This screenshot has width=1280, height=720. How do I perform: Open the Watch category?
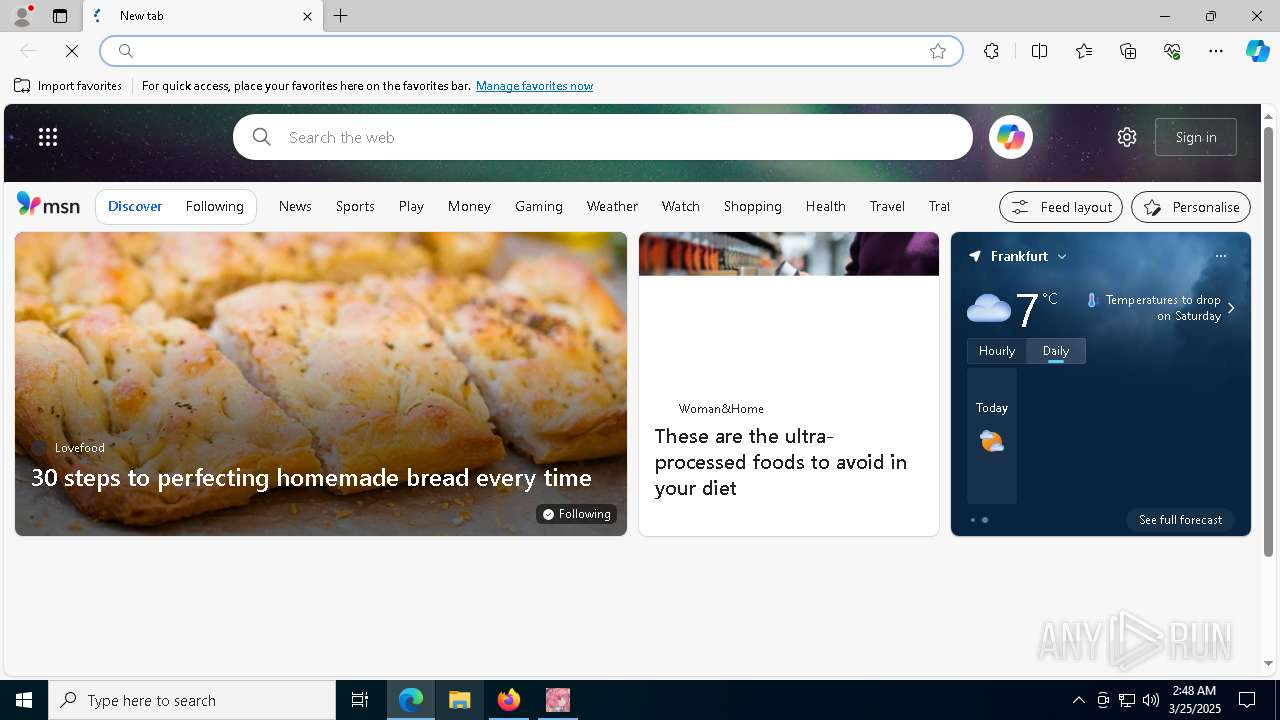681,206
